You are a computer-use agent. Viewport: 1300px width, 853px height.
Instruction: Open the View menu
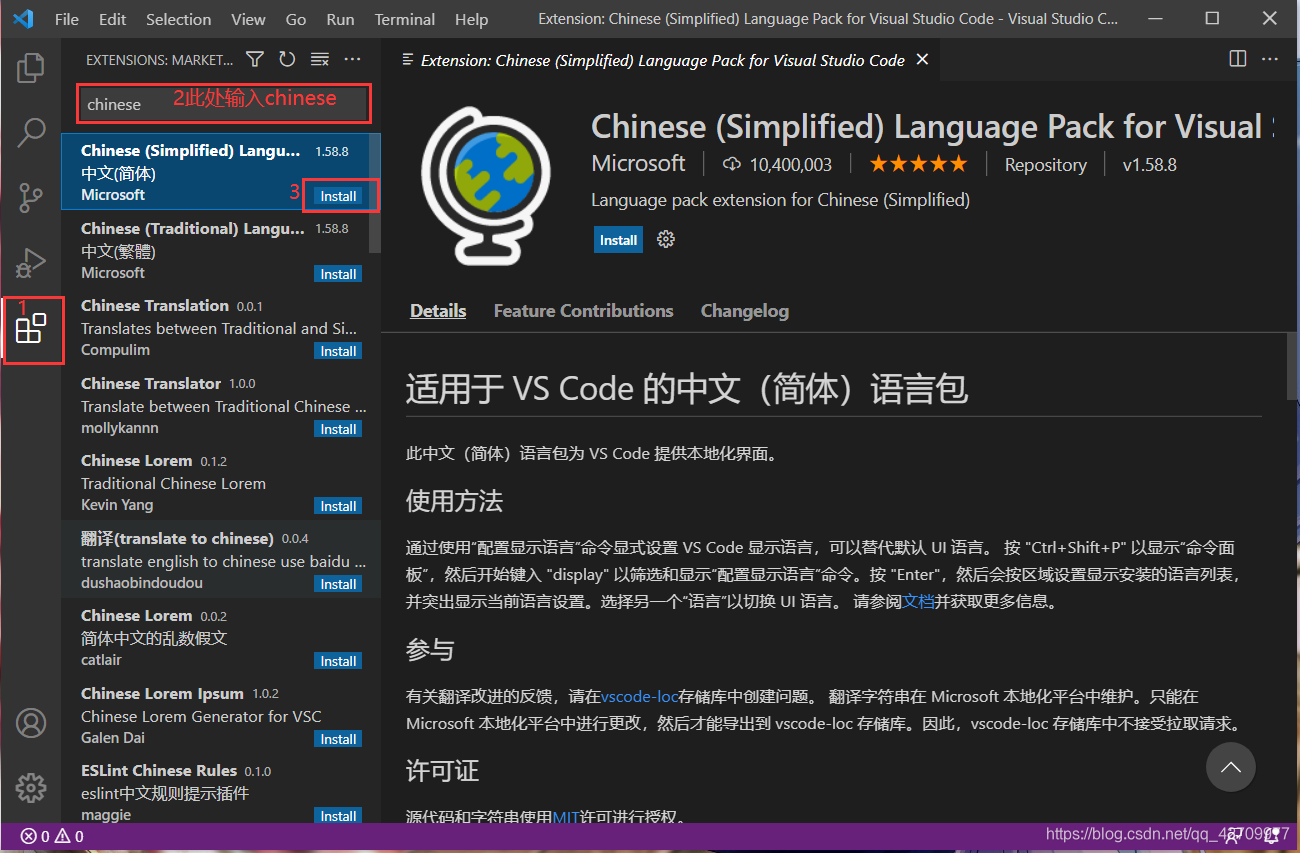[x=248, y=19]
